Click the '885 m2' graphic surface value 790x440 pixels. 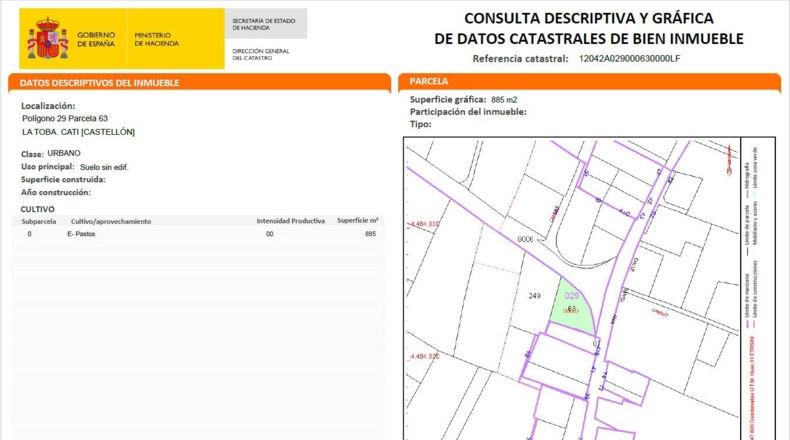click(x=504, y=100)
